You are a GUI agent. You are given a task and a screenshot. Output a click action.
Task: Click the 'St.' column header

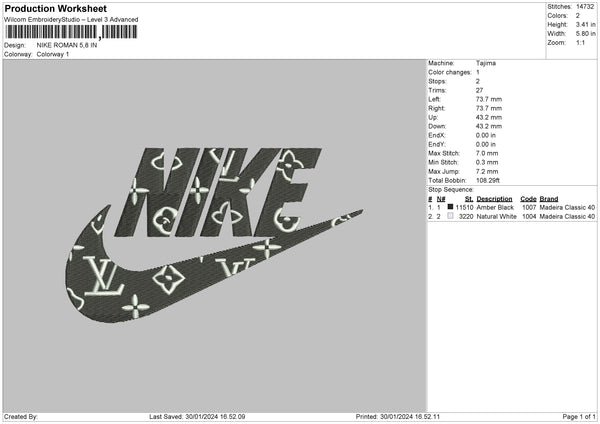[x=469, y=199]
